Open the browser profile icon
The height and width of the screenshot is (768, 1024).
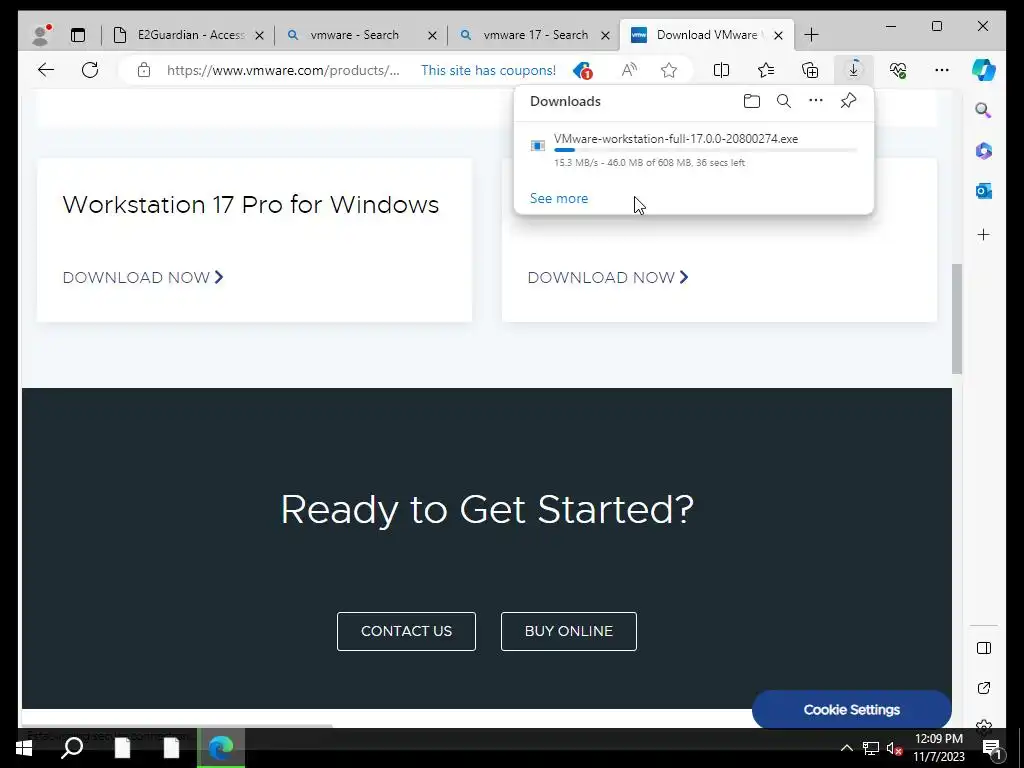40,35
